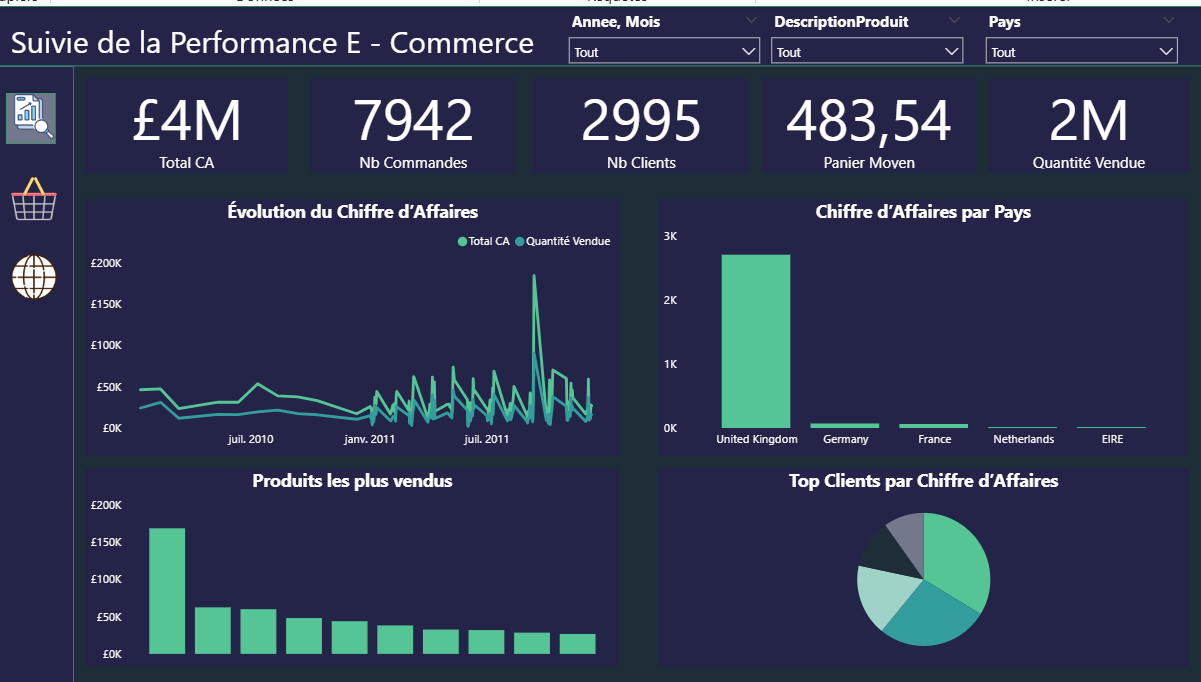Expand the Annee, Mois dropdown
The width and height of the screenshot is (1201, 682).
pyautogui.click(x=665, y=52)
